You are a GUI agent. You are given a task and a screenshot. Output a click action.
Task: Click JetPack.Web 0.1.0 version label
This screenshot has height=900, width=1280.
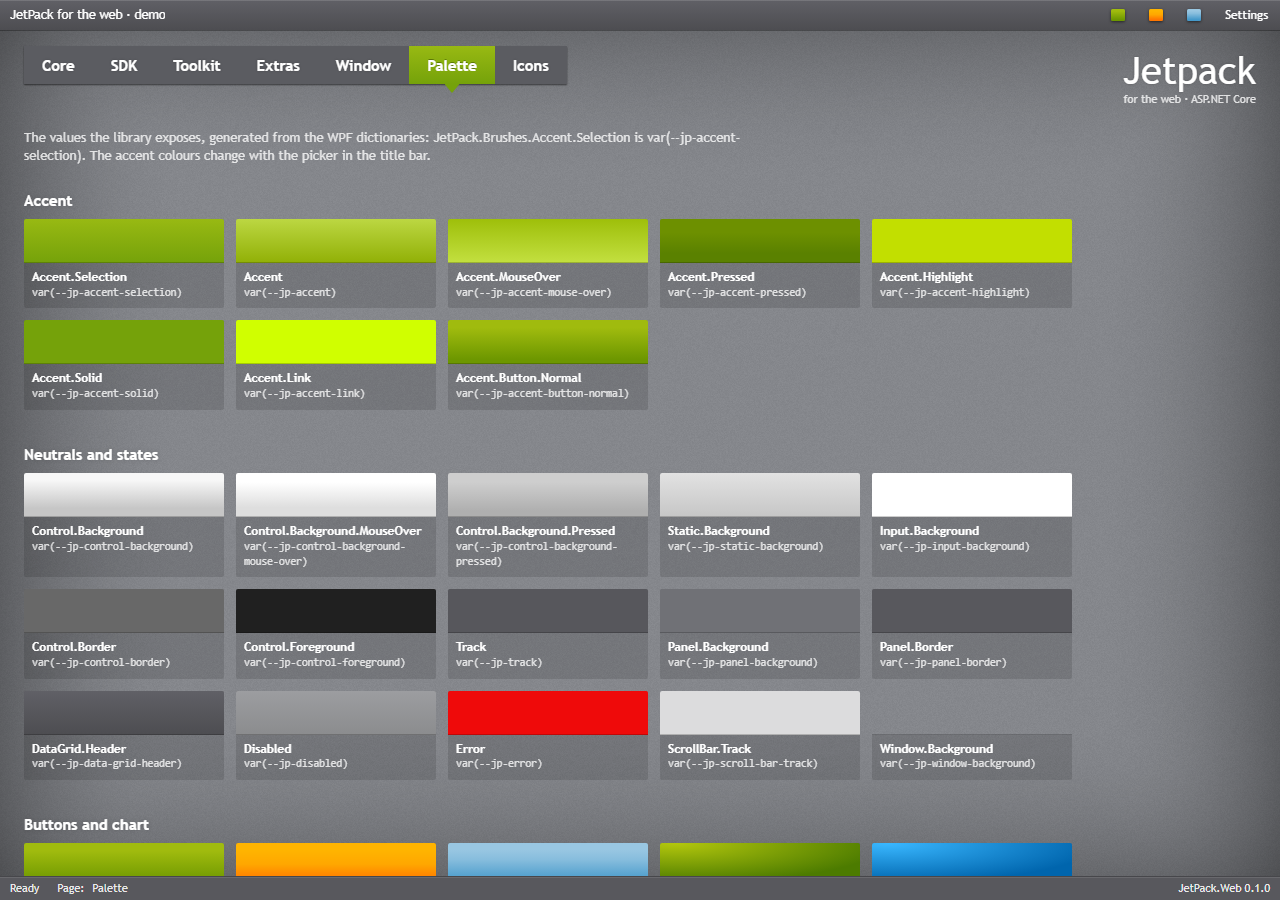(1224, 888)
